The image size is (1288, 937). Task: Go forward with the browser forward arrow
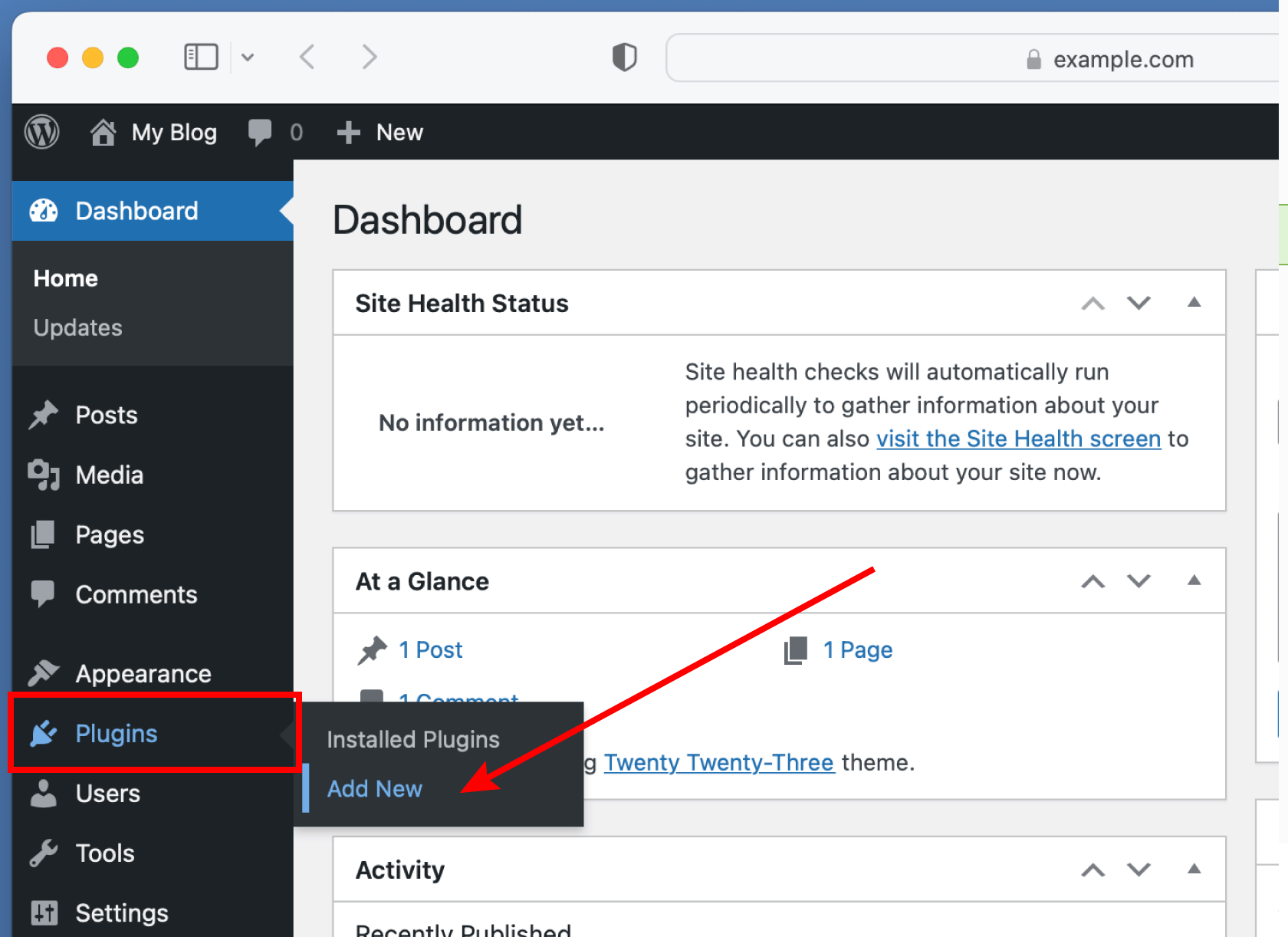[370, 57]
